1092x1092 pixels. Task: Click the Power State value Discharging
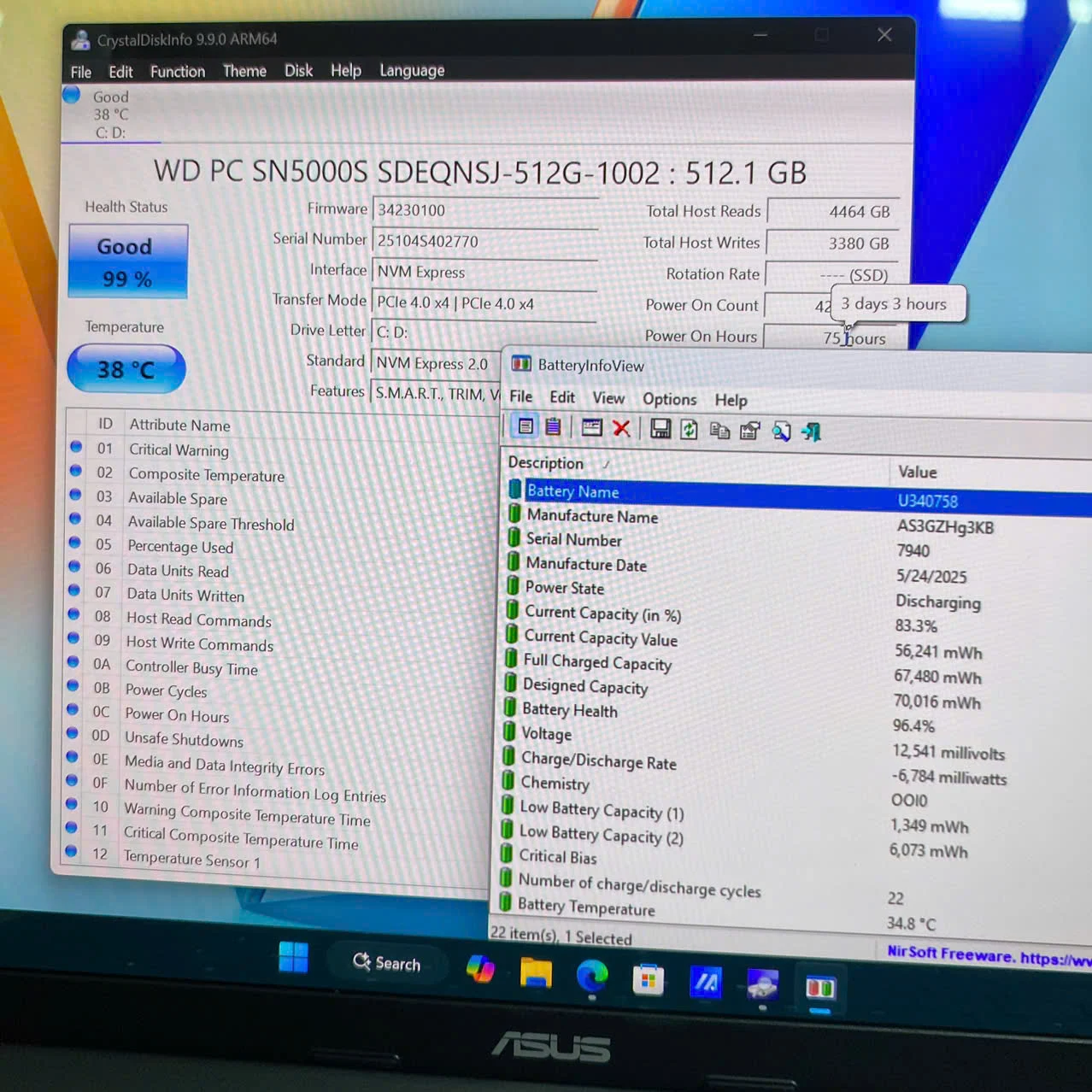[x=938, y=602]
